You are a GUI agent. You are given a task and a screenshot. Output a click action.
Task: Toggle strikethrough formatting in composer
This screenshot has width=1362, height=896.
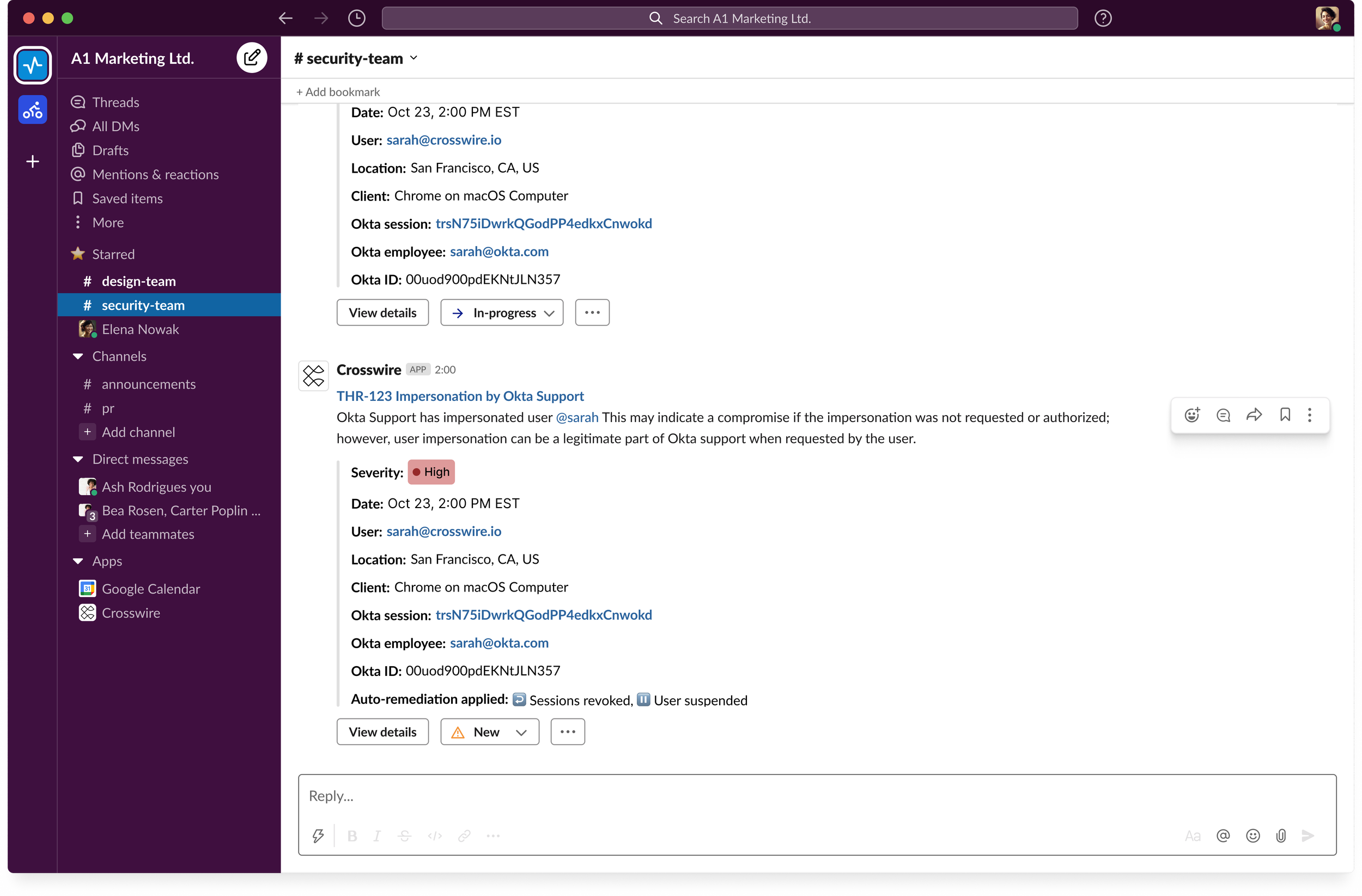click(x=404, y=836)
